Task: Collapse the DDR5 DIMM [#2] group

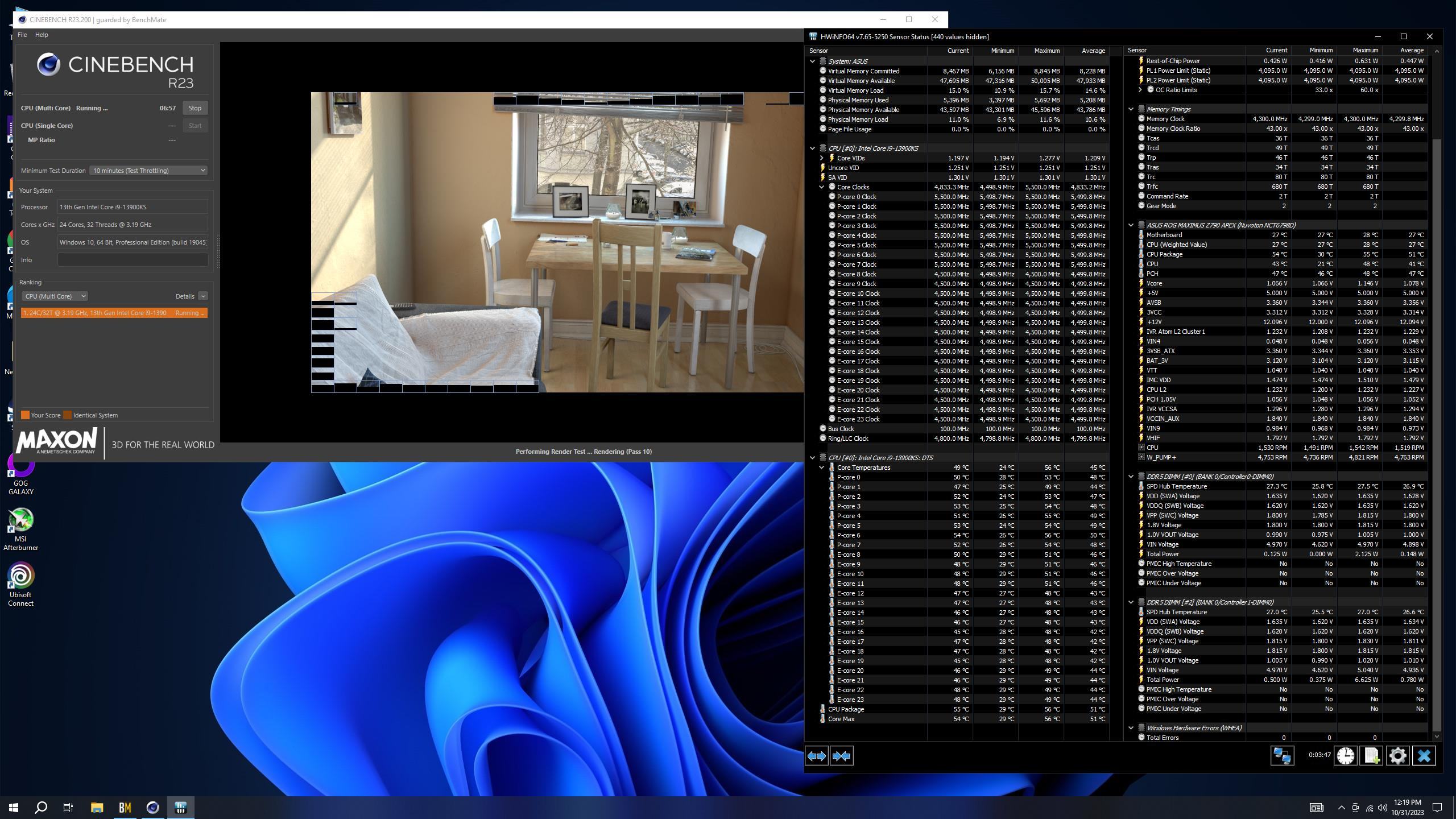Action: (1131, 602)
